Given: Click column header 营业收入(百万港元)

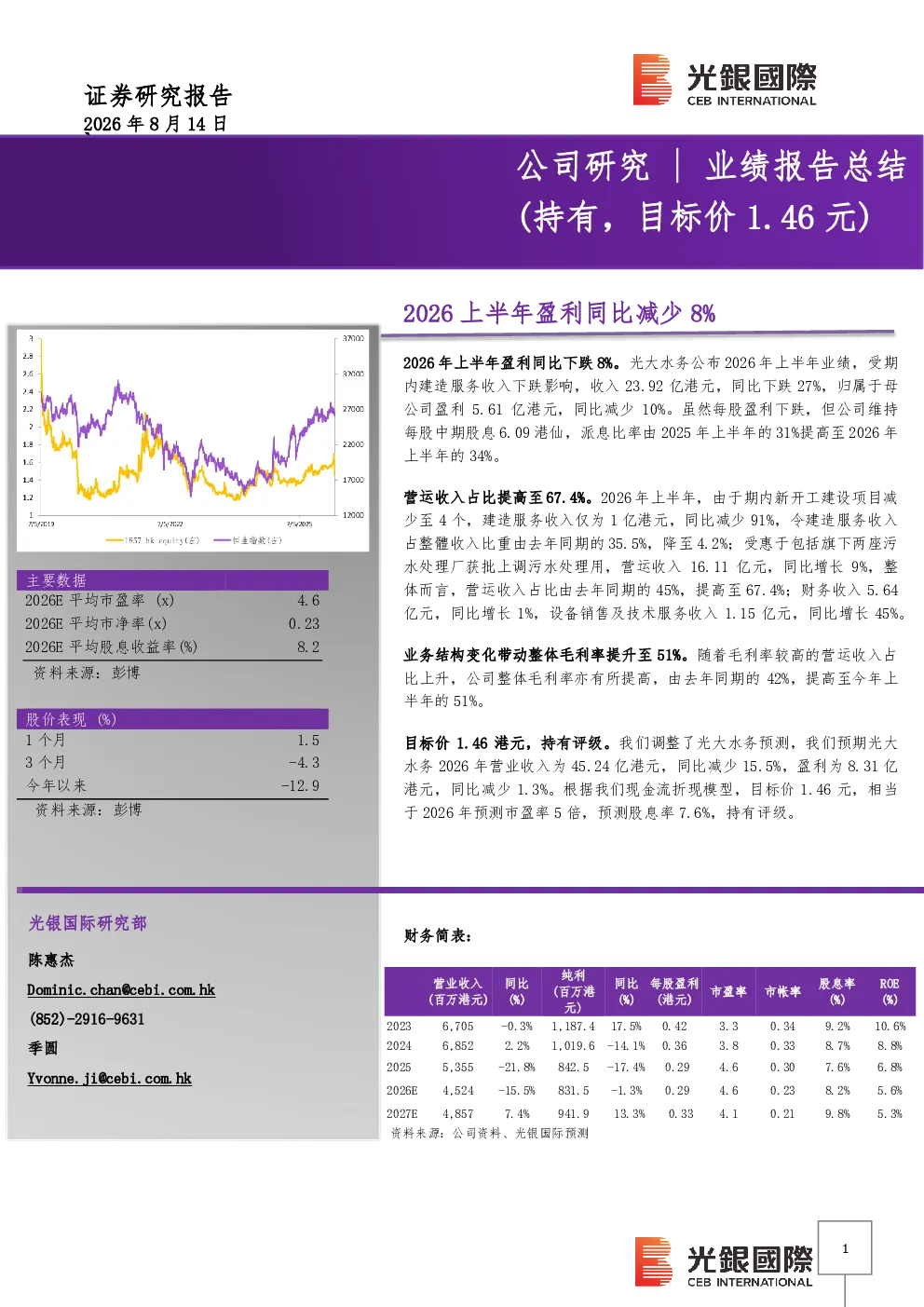Looking at the screenshot, I should point(457,991).
